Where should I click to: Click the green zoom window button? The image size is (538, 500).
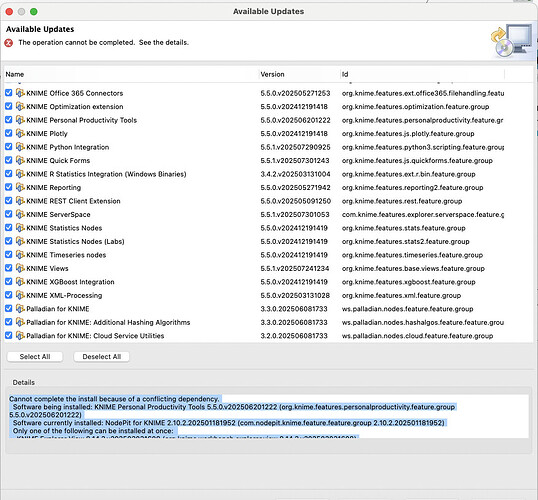[x=34, y=12]
